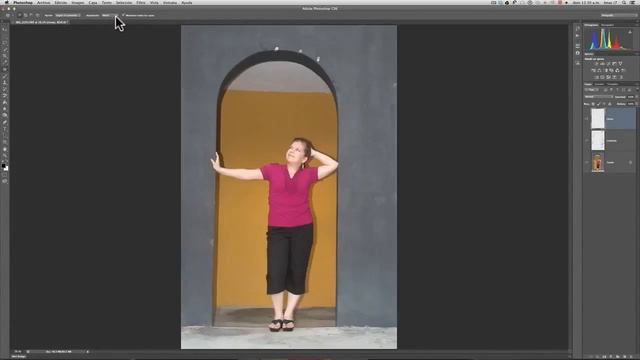Open the patch mode dropdown in options bar
640x360 pixels.
coord(68,15)
